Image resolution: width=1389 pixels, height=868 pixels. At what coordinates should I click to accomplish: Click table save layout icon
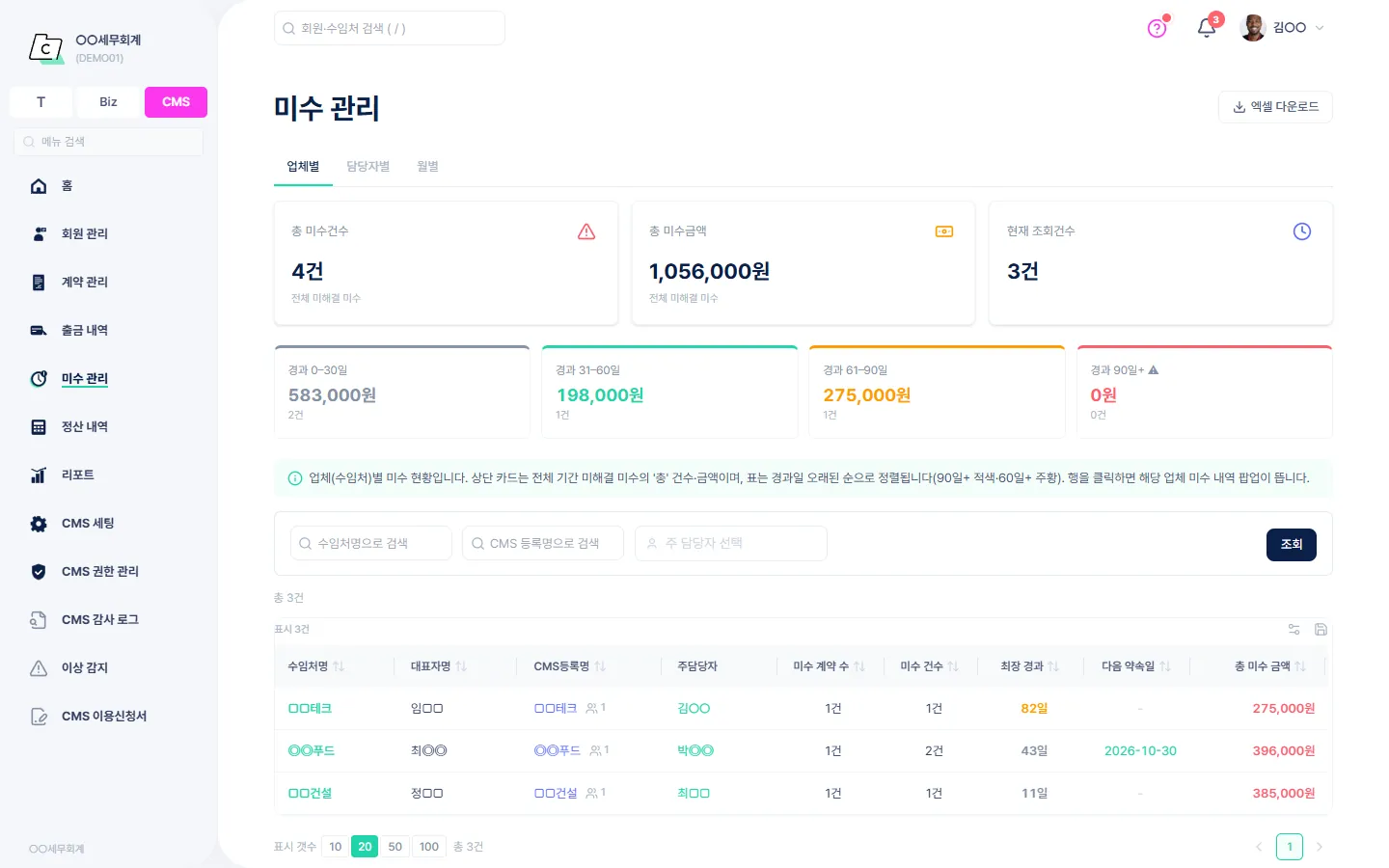1321,630
